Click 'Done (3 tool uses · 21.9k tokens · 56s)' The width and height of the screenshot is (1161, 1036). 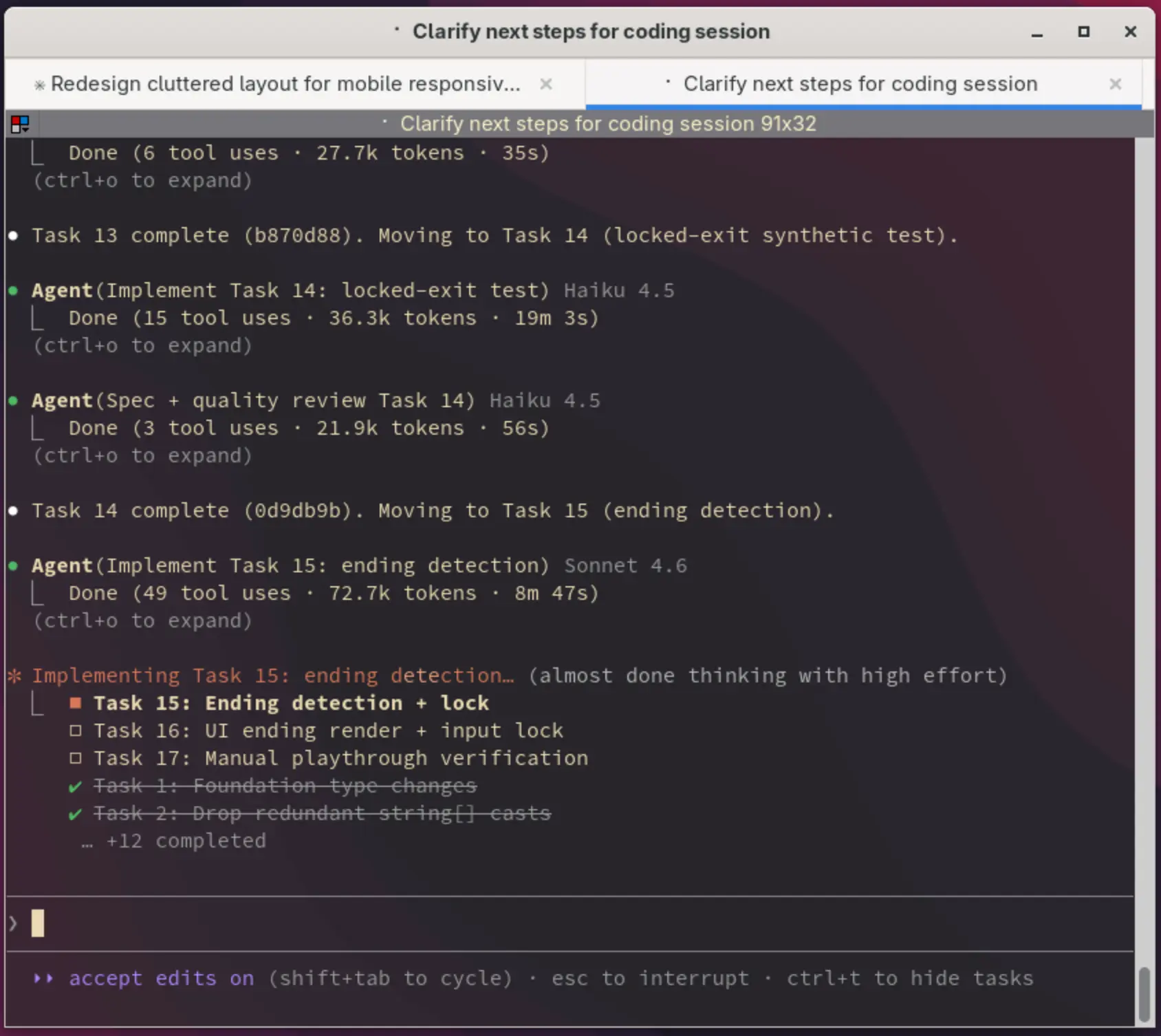(x=309, y=428)
